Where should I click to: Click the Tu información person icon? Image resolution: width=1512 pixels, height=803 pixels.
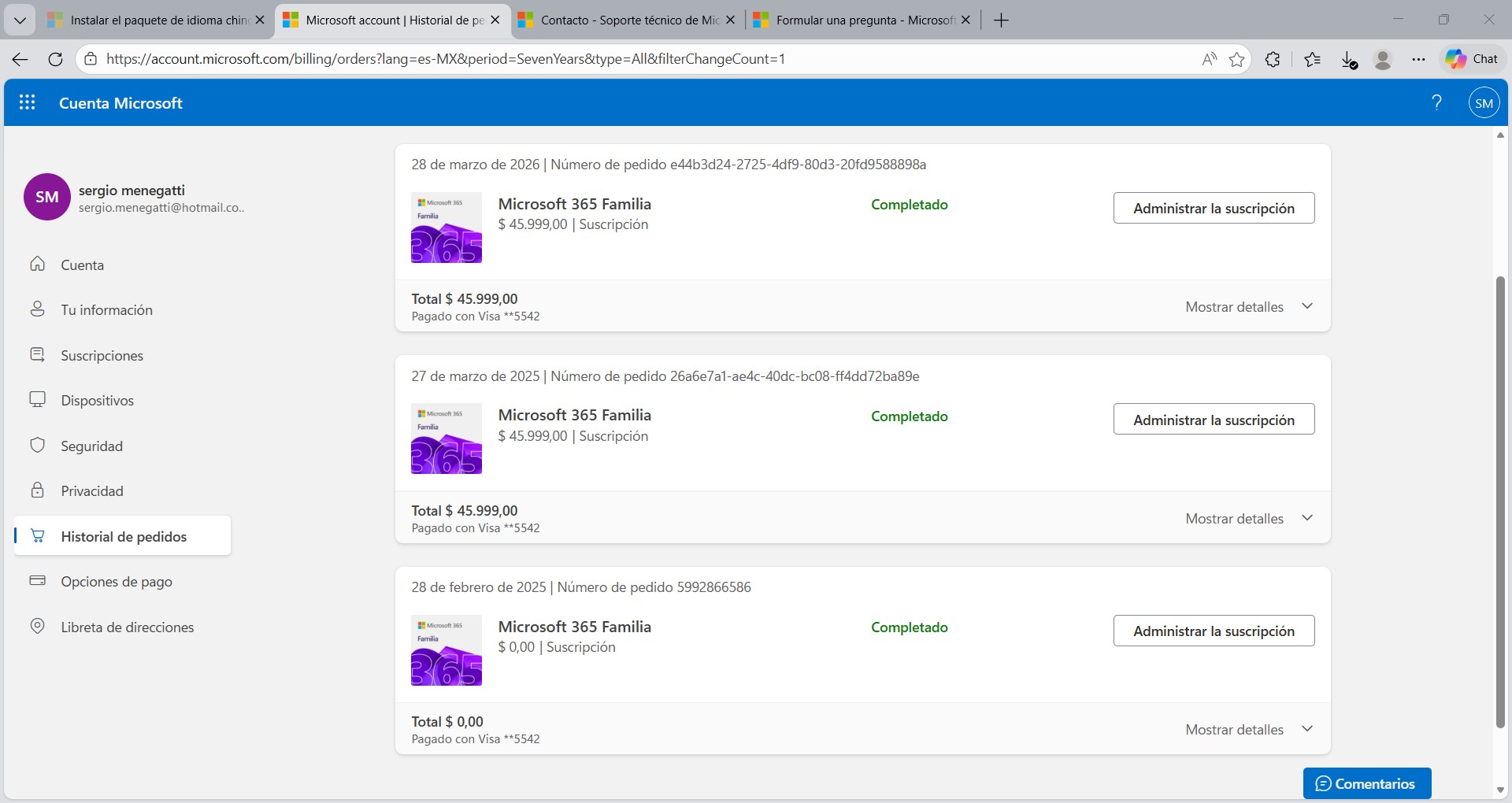[x=37, y=309]
